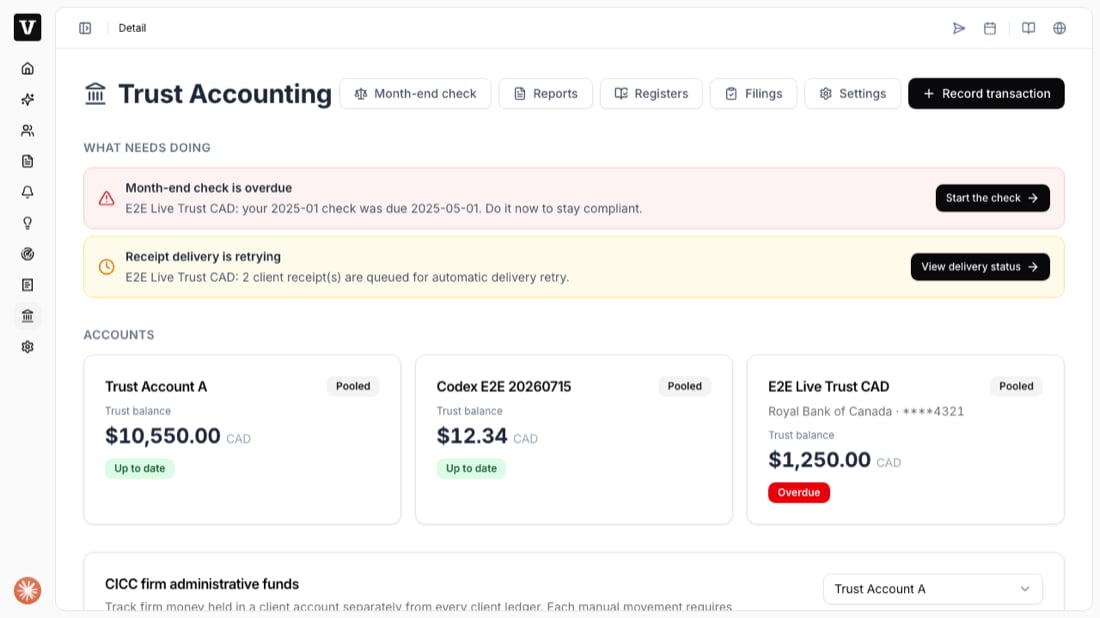Image resolution: width=1100 pixels, height=618 pixels.
Task: Click the amber clock icon on the receipt alert
Action: [x=106, y=267]
